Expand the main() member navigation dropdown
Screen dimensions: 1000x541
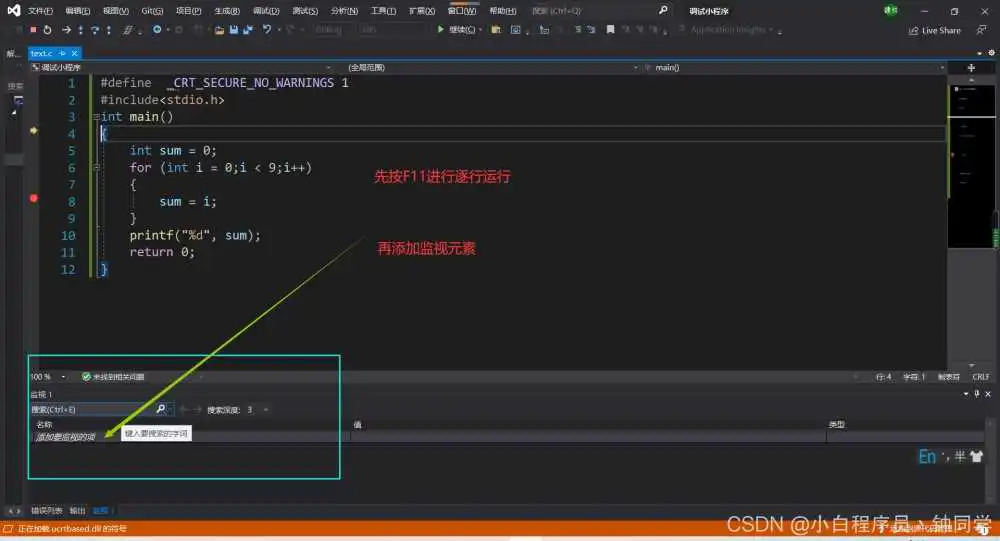pyautogui.click(x=938, y=67)
